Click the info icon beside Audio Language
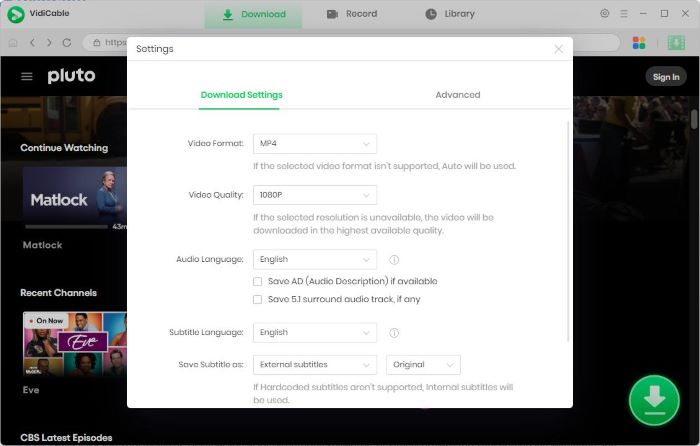The width and height of the screenshot is (700, 446). tap(394, 260)
